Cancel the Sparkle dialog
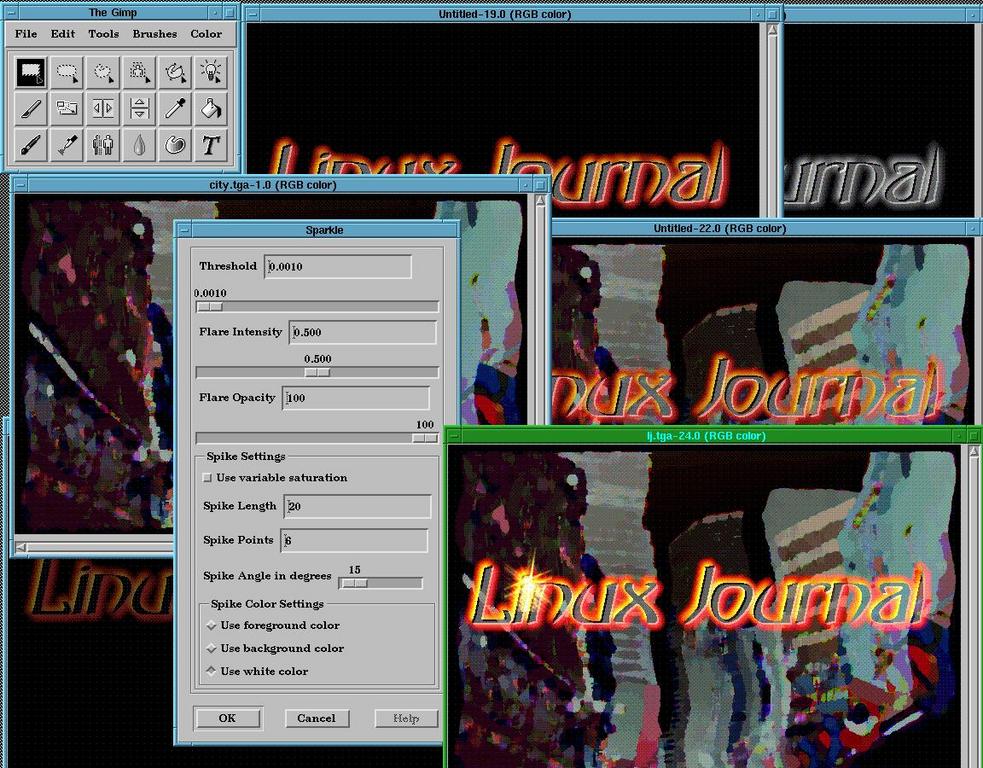Screen dimensions: 983x768 316,718
